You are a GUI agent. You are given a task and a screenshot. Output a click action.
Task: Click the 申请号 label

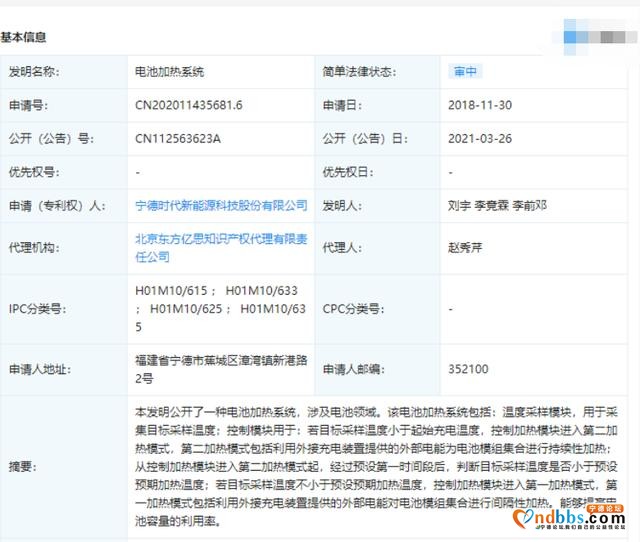coord(28,105)
